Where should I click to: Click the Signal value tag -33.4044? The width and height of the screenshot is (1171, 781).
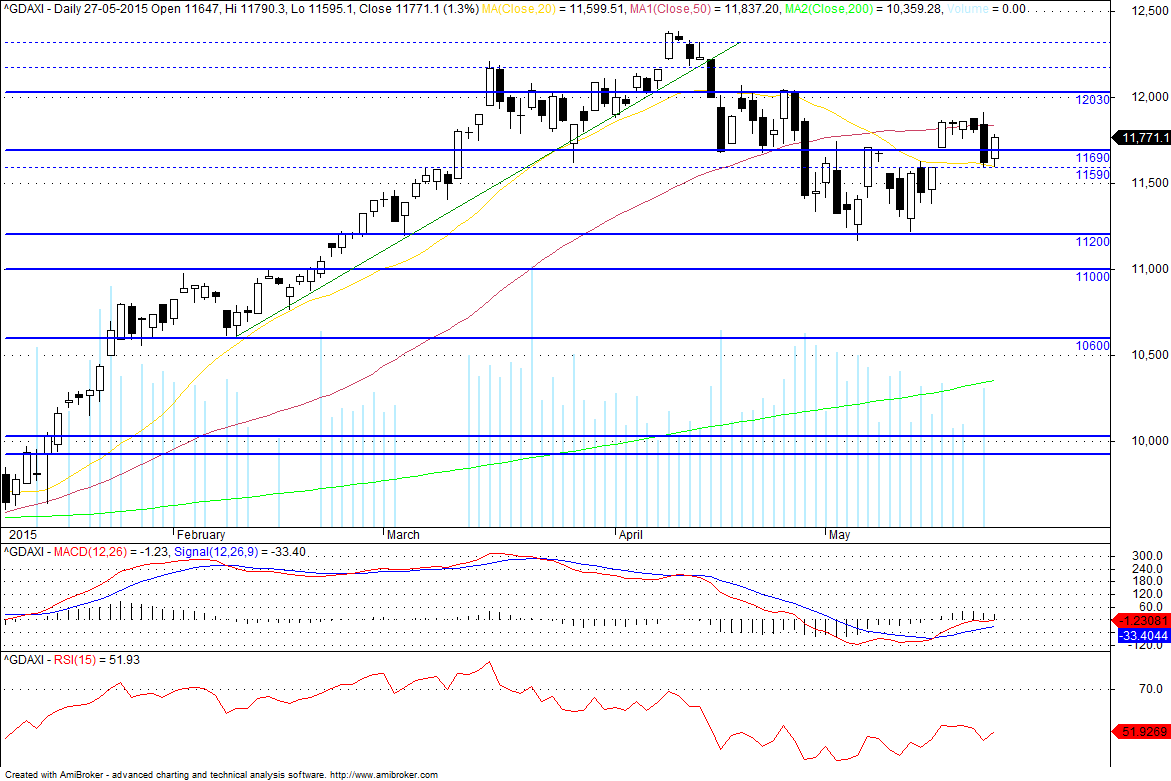tap(1143, 636)
